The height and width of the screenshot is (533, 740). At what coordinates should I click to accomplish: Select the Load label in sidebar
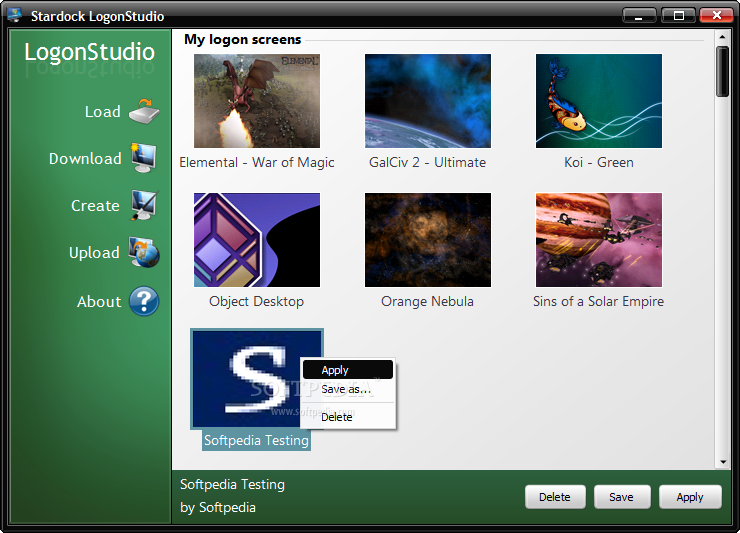[x=102, y=112]
